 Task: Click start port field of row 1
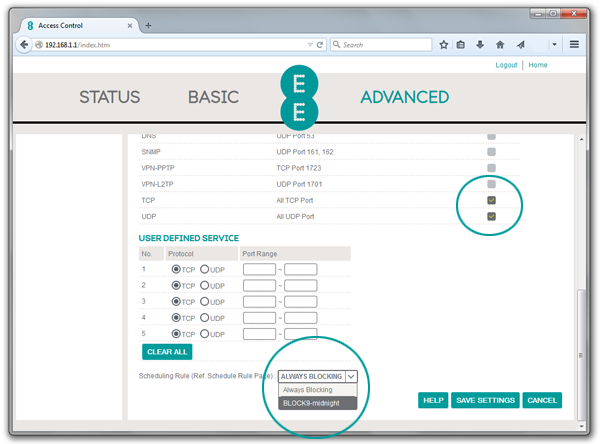point(259,269)
